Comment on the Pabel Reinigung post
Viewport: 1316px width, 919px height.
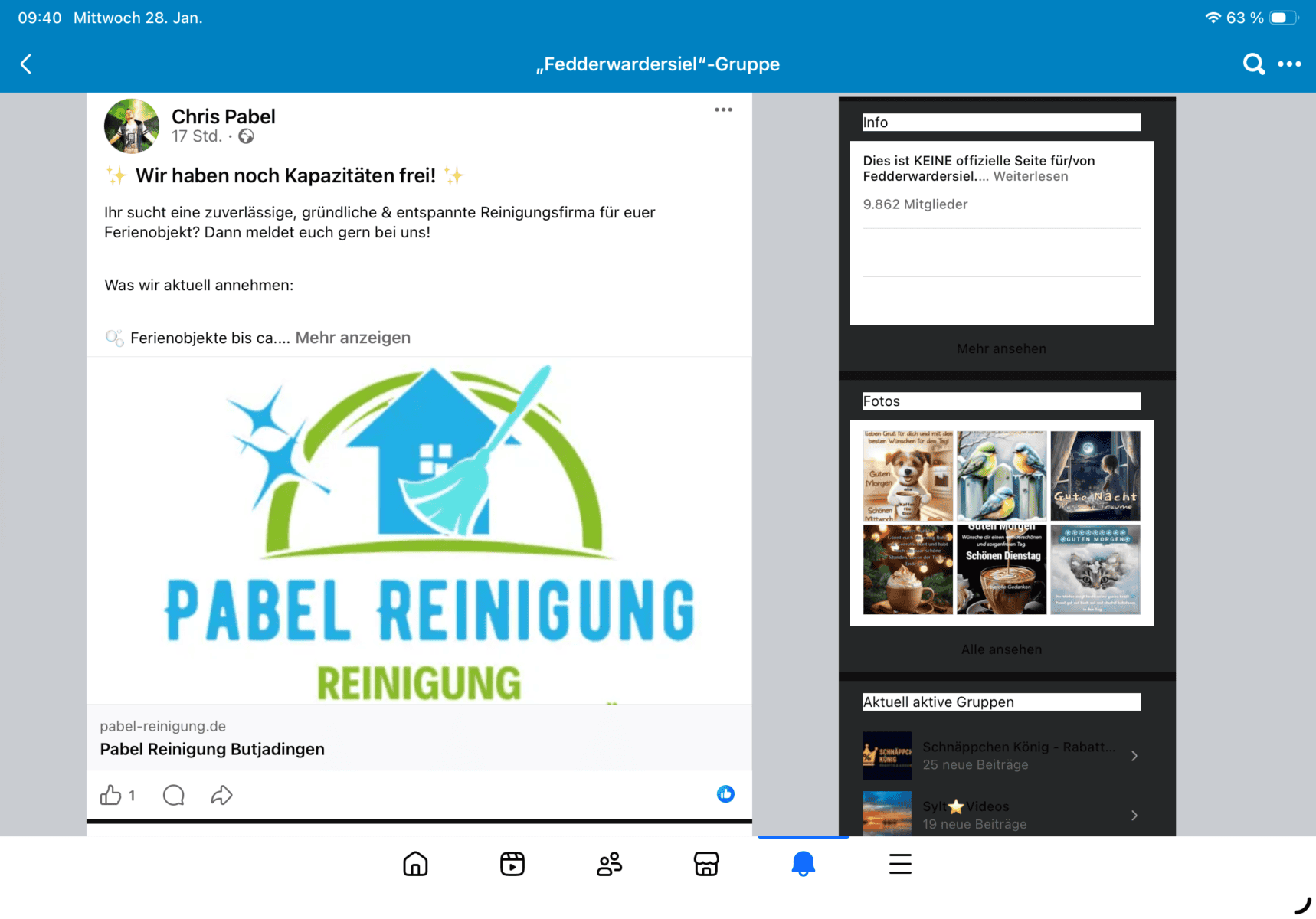click(x=174, y=795)
